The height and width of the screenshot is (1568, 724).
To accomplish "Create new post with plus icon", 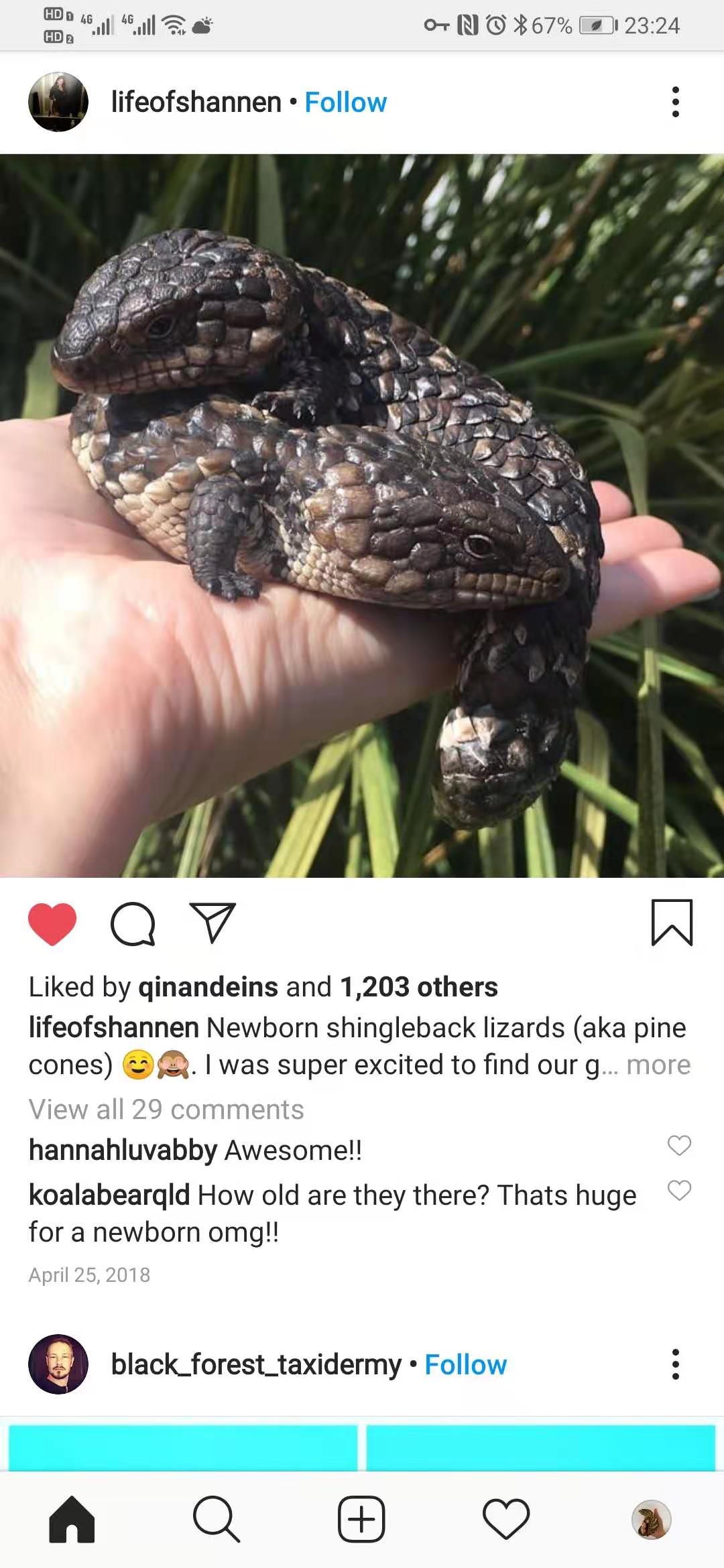I will 361,1519.
